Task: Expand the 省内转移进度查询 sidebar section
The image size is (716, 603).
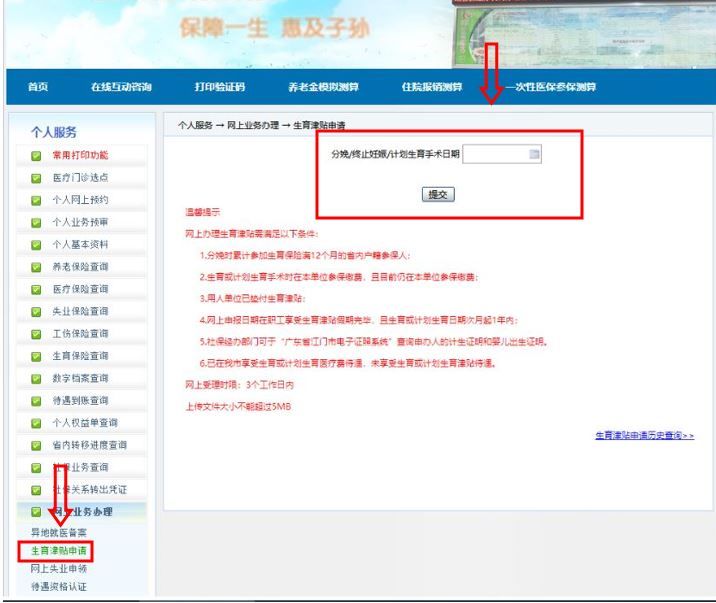Action: 89,445
